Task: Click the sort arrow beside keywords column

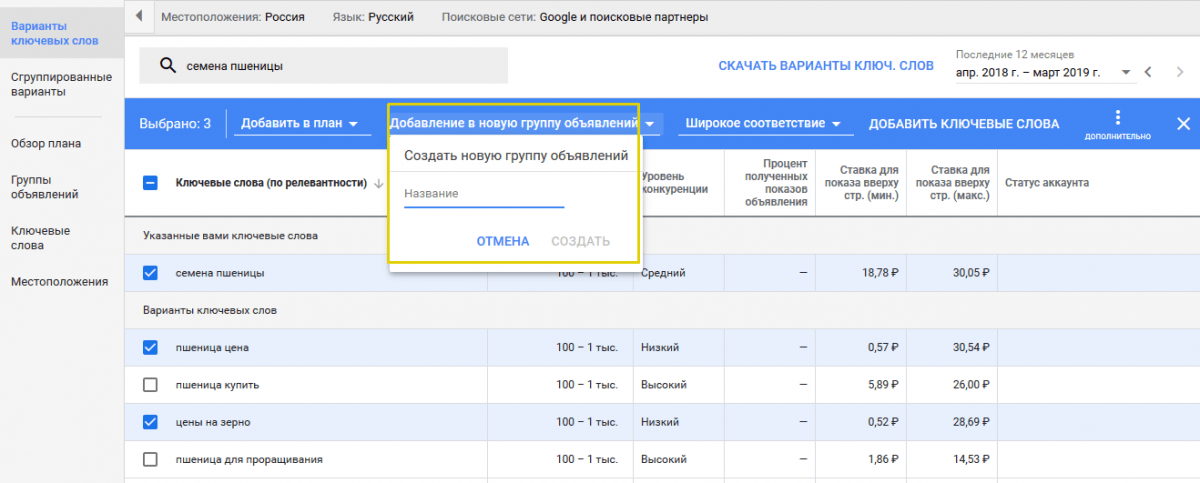Action: coord(378,183)
